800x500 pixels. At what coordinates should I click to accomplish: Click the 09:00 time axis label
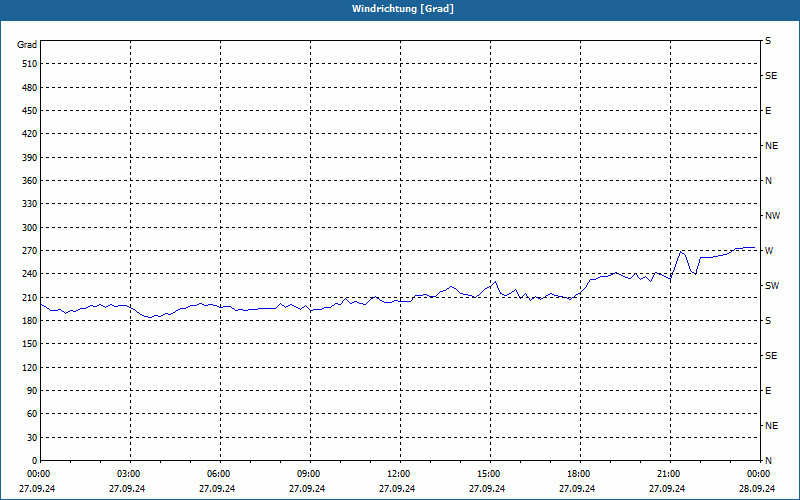click(310, 473)
